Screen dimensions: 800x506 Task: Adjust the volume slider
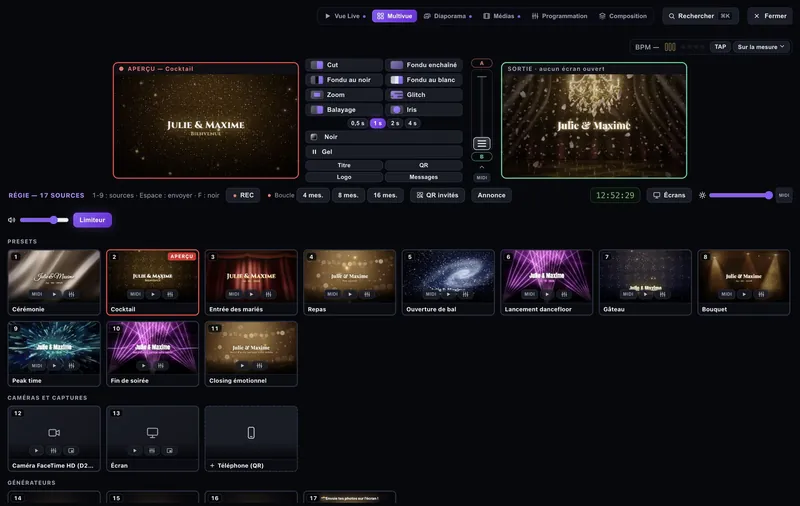(44, 220)
